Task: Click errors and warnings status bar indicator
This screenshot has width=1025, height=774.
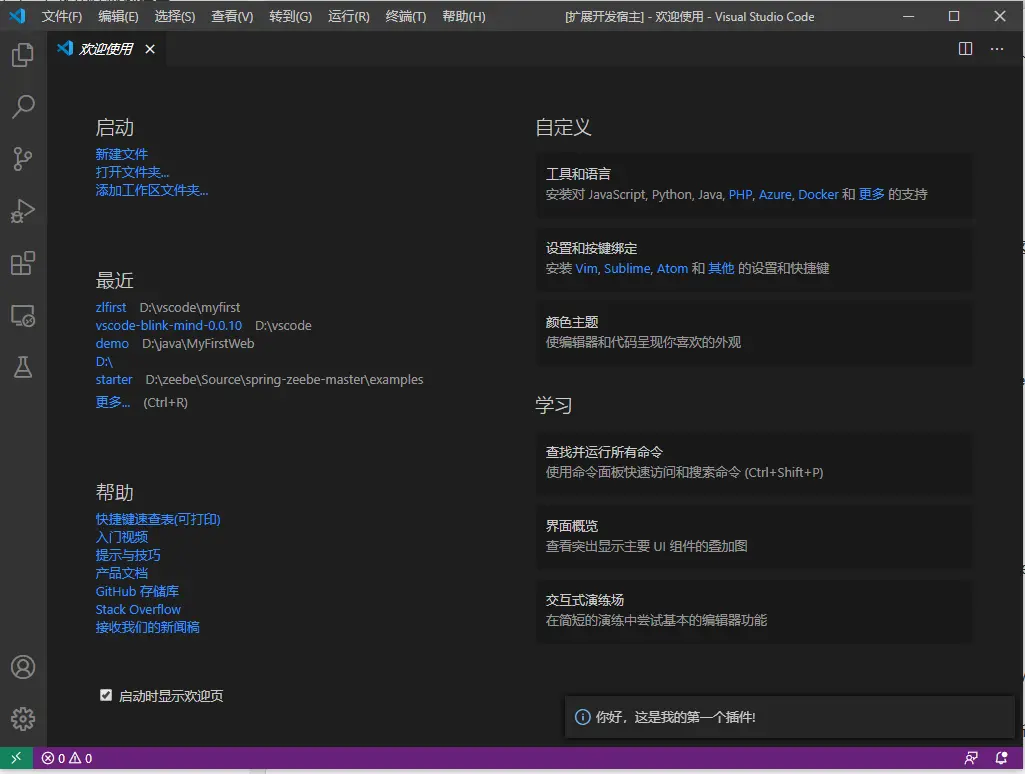Action: (67, 758)
